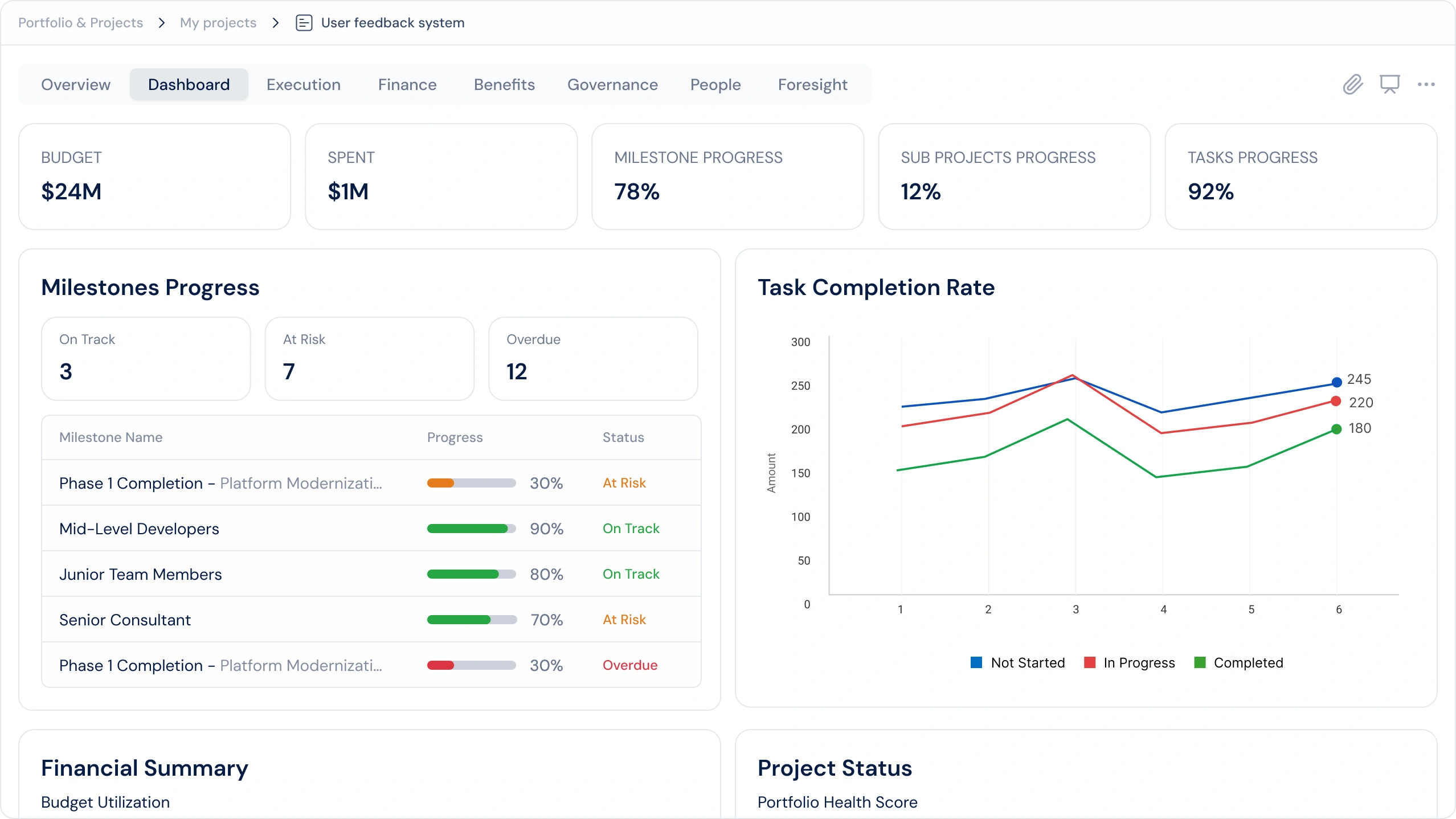Click the blue 245 data point

pyautogui.click(x=1337, y=382)
